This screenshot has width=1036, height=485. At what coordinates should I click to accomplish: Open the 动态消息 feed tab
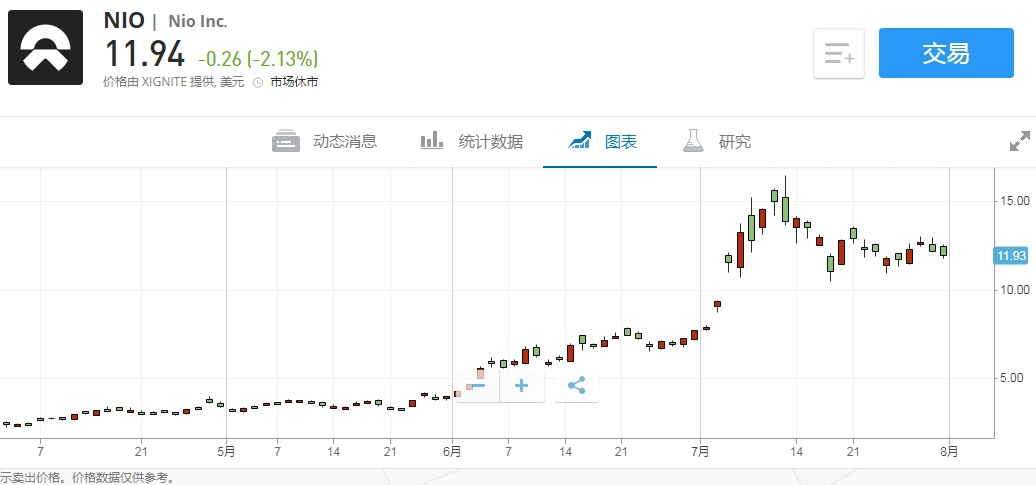click(x=325, y=141)
